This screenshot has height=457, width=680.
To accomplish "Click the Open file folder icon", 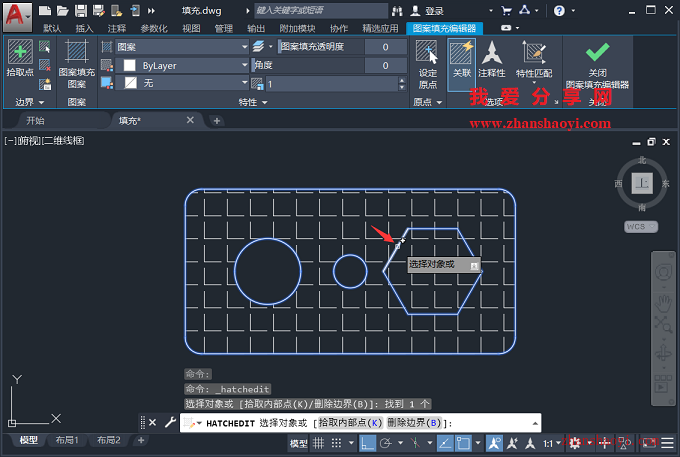I will pyautogui.click(x=63, y=11).
